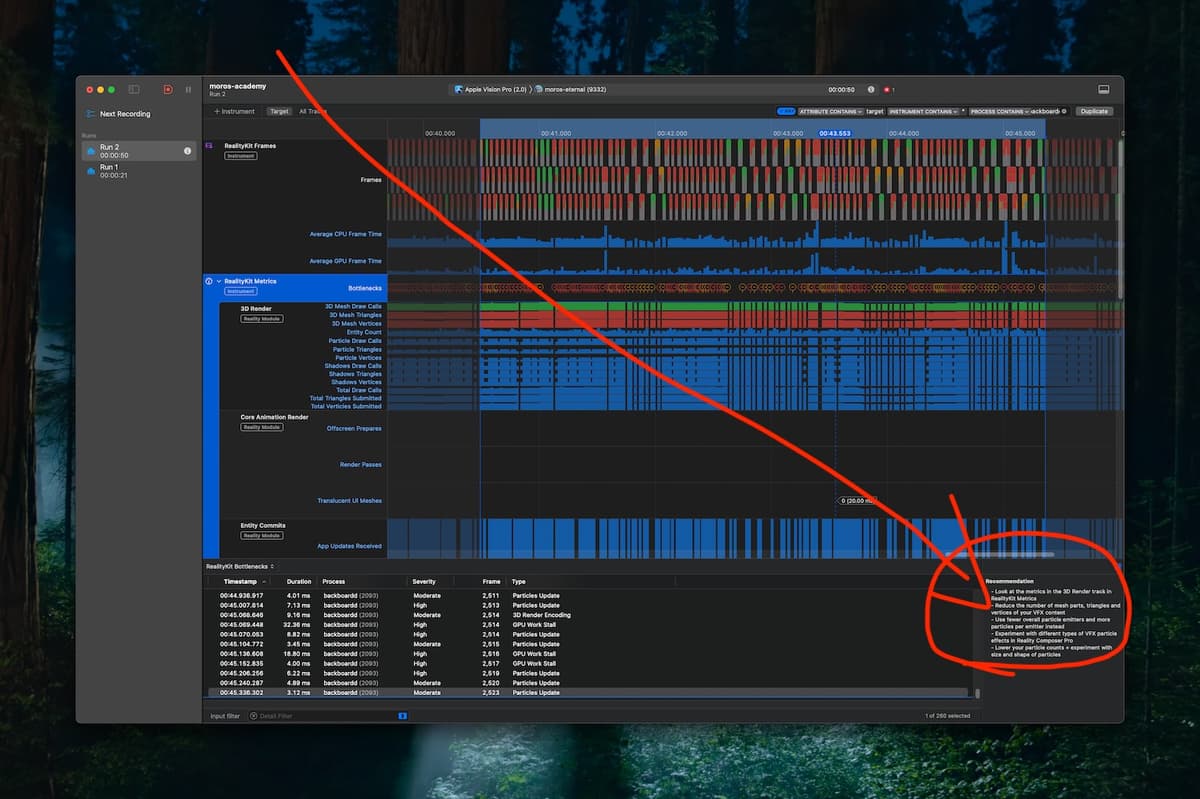The image size is (1200, 799).
Task: Select the Particle Draw Calls lane
Action: point(355,340)
